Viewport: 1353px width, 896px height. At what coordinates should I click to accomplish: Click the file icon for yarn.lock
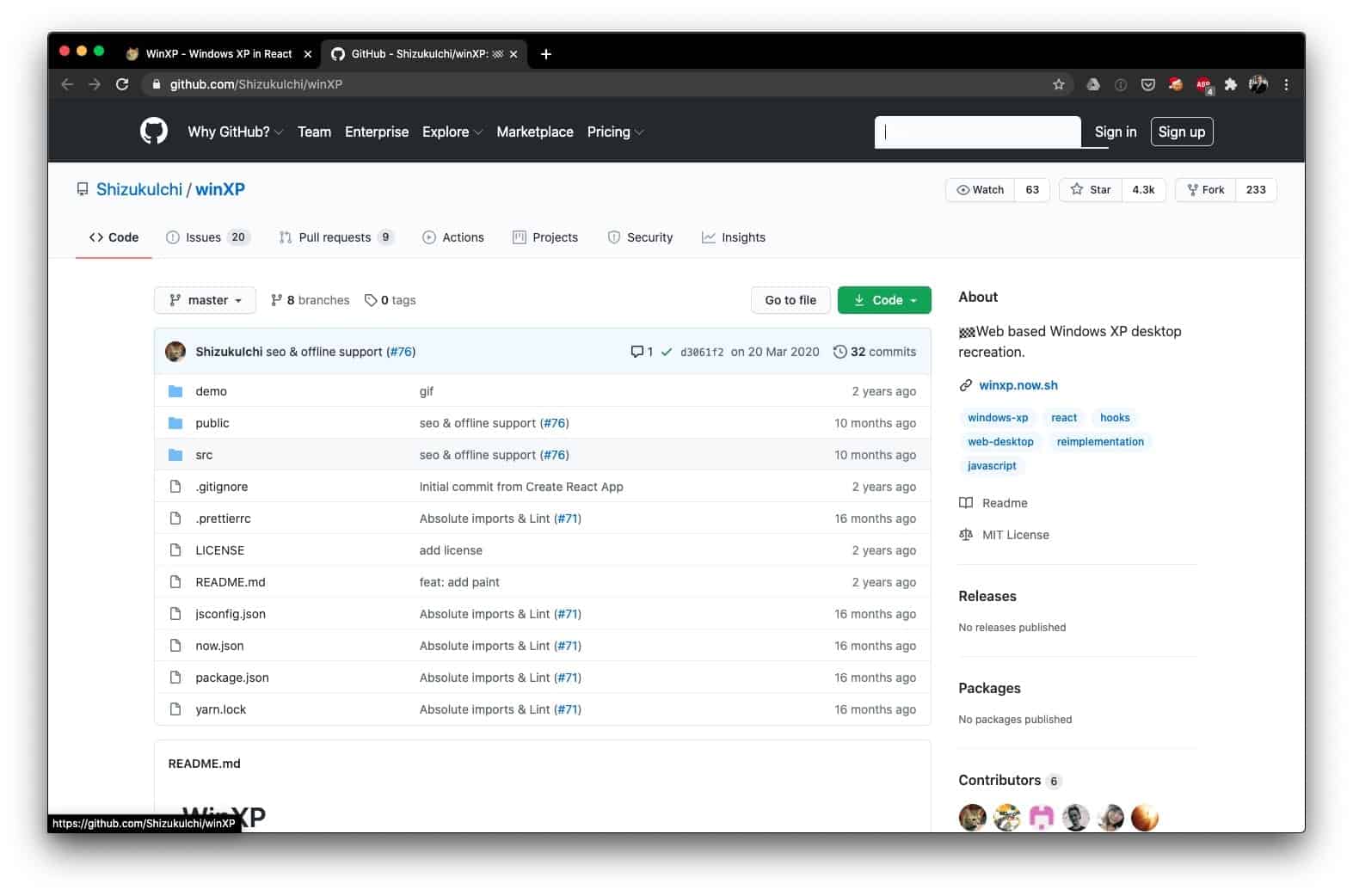[175, 709]
